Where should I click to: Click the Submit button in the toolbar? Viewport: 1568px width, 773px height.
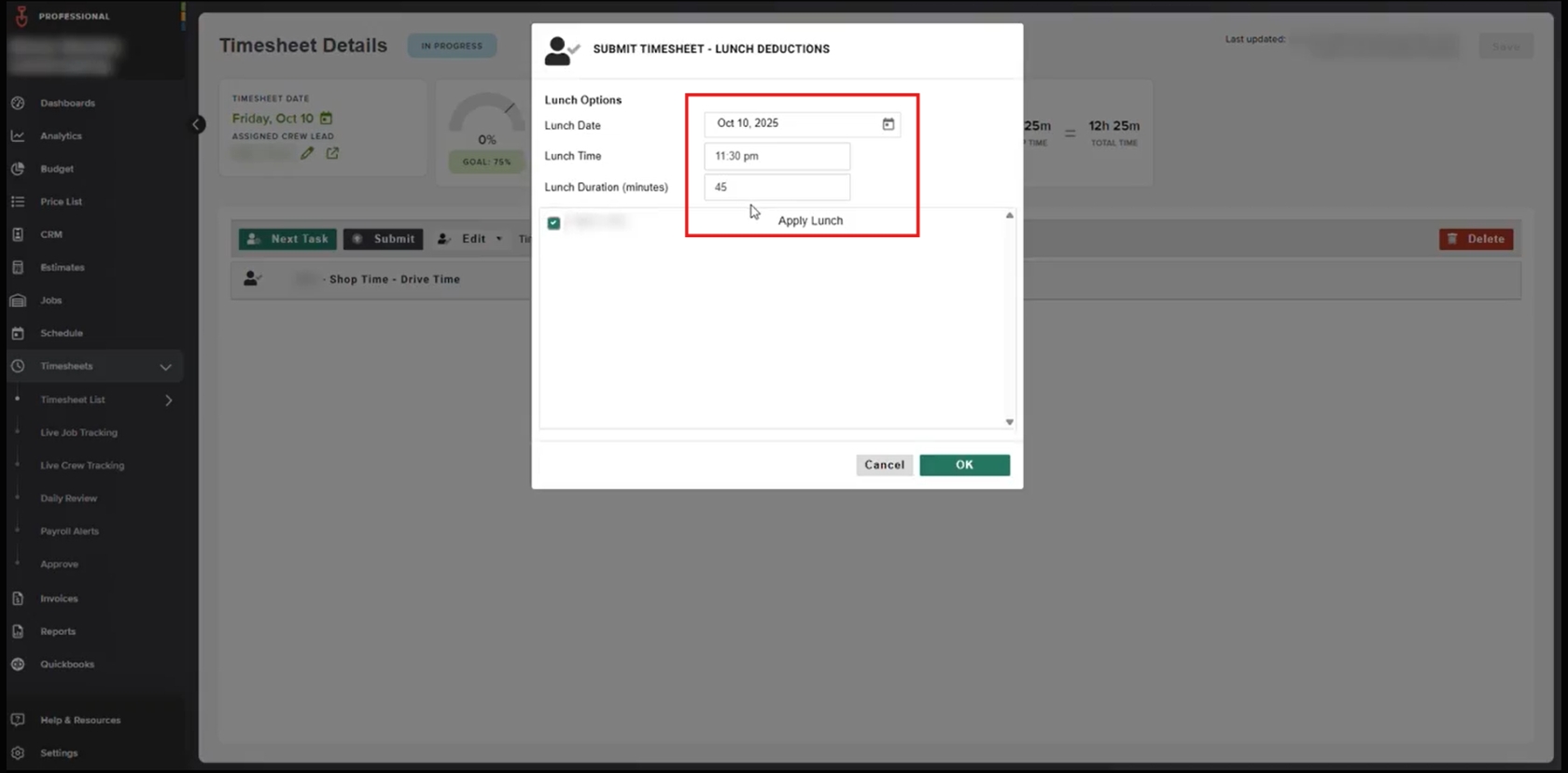(383, 239)
